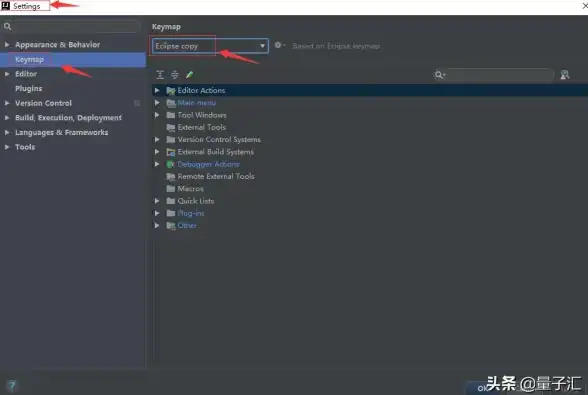Image resolution: width=588 pixels, height=395 pixels.
Task: Click the Expand All toolbar icon
Action: 160,75
